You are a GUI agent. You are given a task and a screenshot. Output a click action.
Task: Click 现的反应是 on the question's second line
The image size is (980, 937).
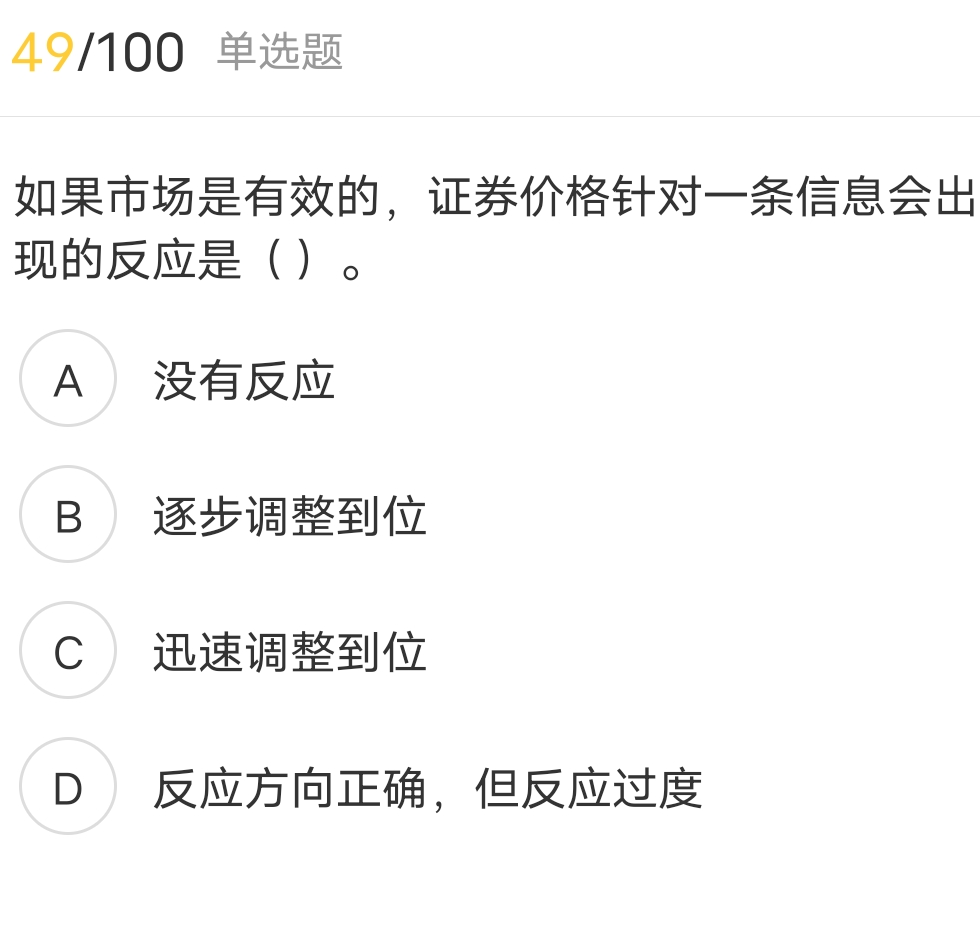(128, 262)
